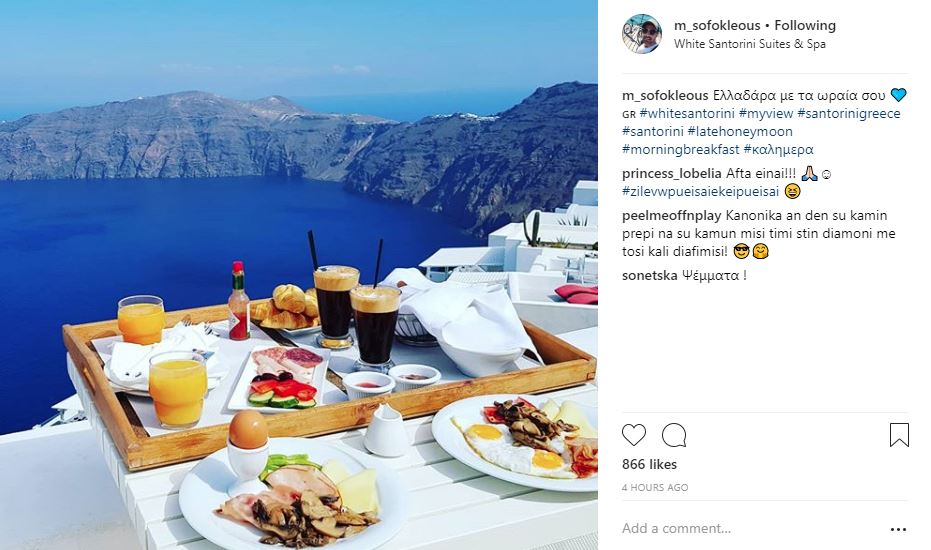This screenshot has height=550, width=931.
Task: View princess_lobelia commenter profile
Action: tap(672, 173)
